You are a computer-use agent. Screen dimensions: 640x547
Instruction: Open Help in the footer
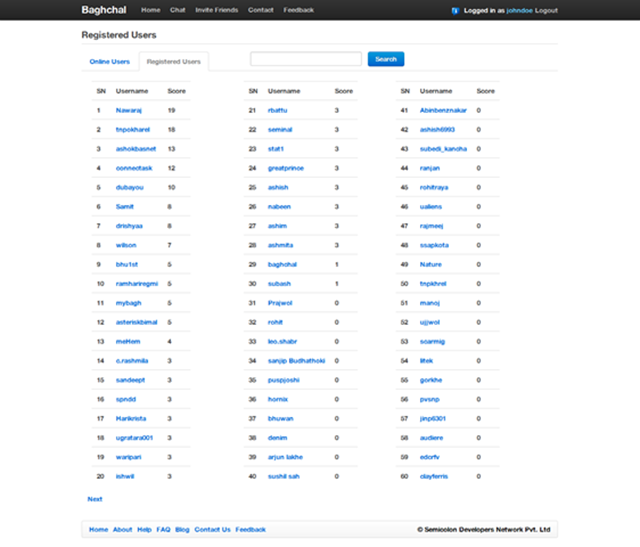coord(144,529)
